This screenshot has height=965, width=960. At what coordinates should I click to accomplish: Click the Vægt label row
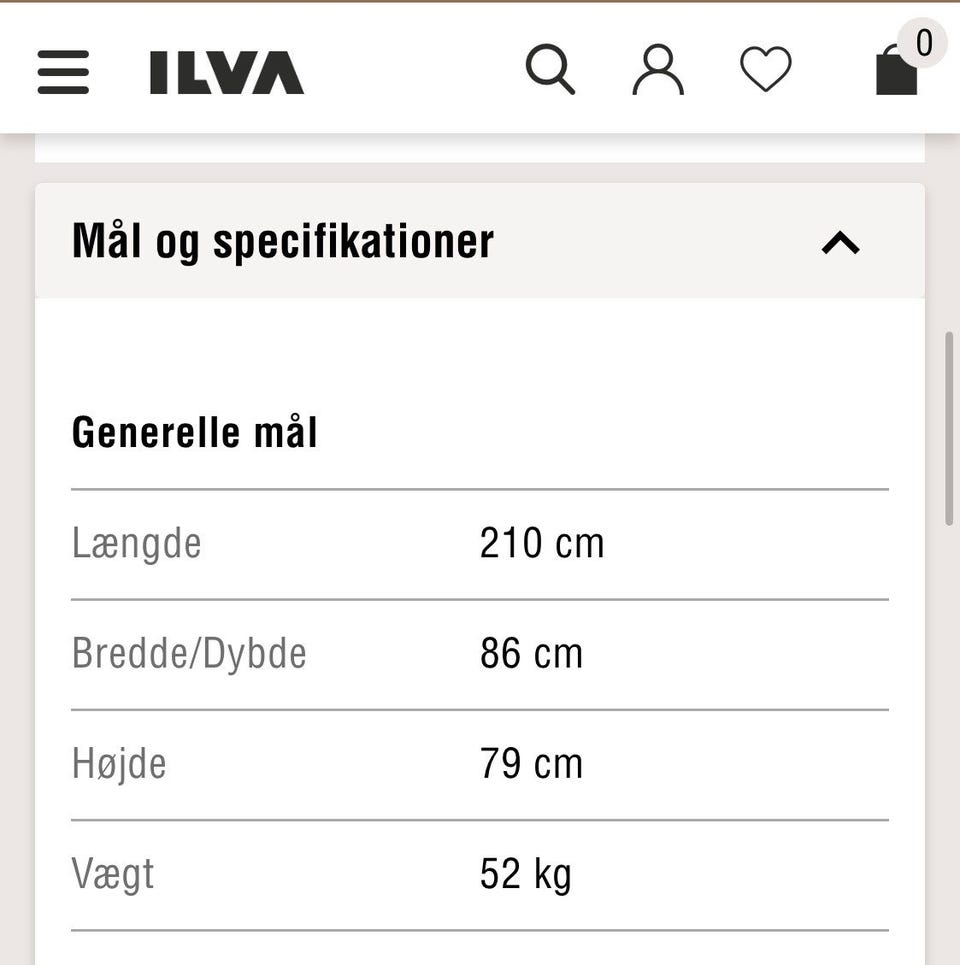click(480, 875)
